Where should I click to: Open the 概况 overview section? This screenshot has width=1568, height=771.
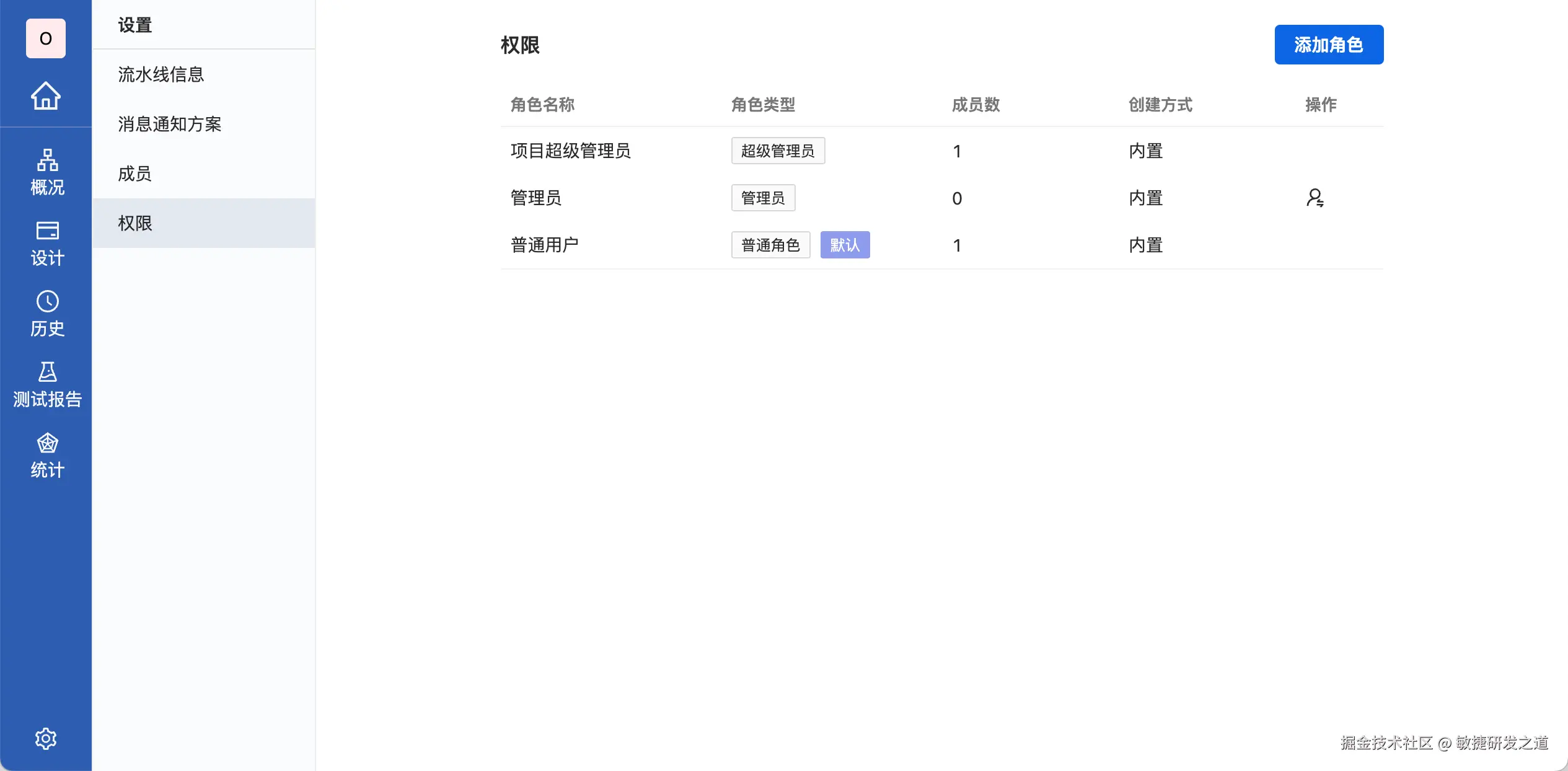pyautogui.click(x=47, y=172)
